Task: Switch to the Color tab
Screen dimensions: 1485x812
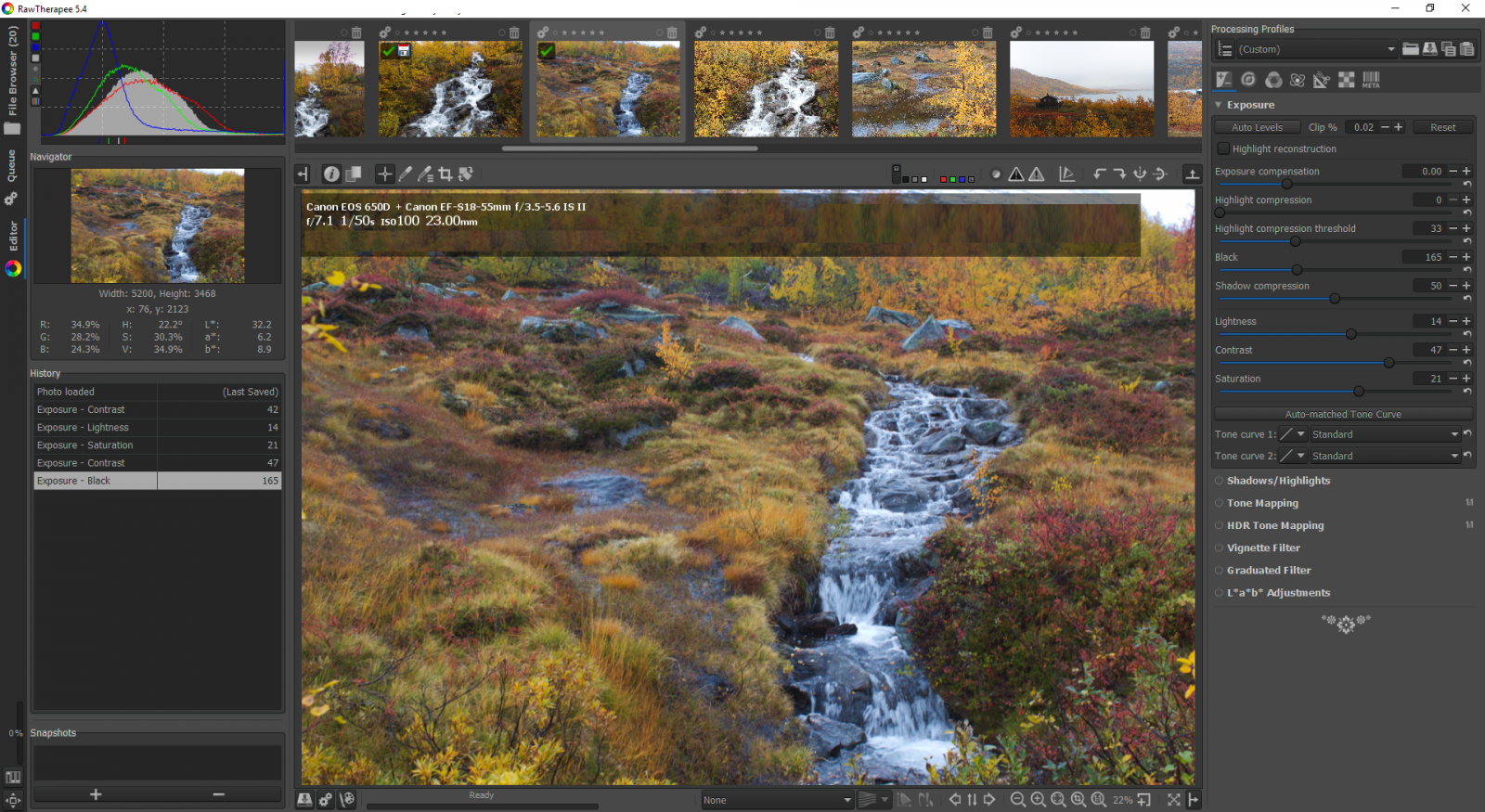Action: click(x=1273, y=80)
